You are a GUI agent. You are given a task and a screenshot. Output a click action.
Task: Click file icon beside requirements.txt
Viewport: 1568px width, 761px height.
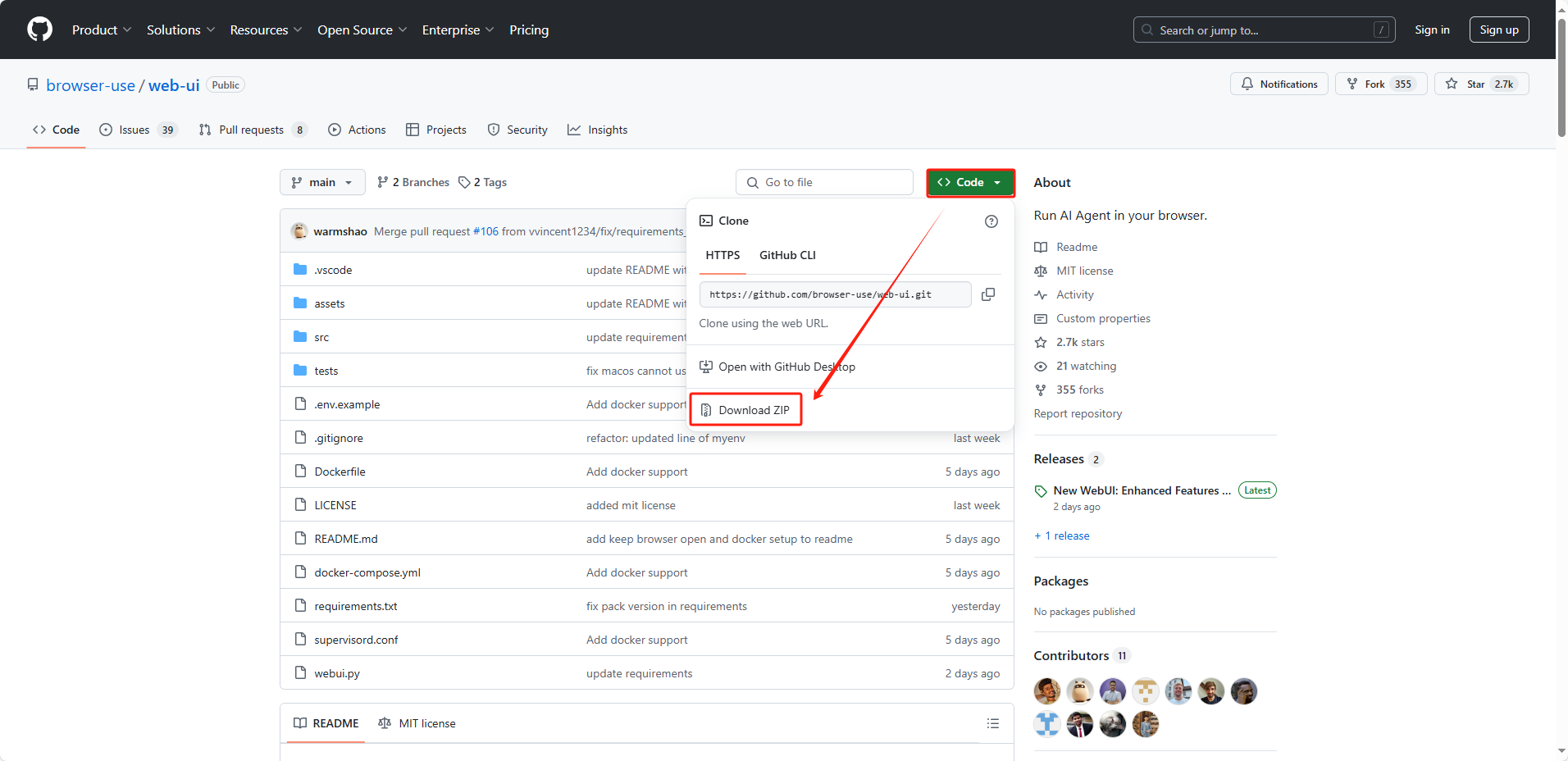pos(300,606)
